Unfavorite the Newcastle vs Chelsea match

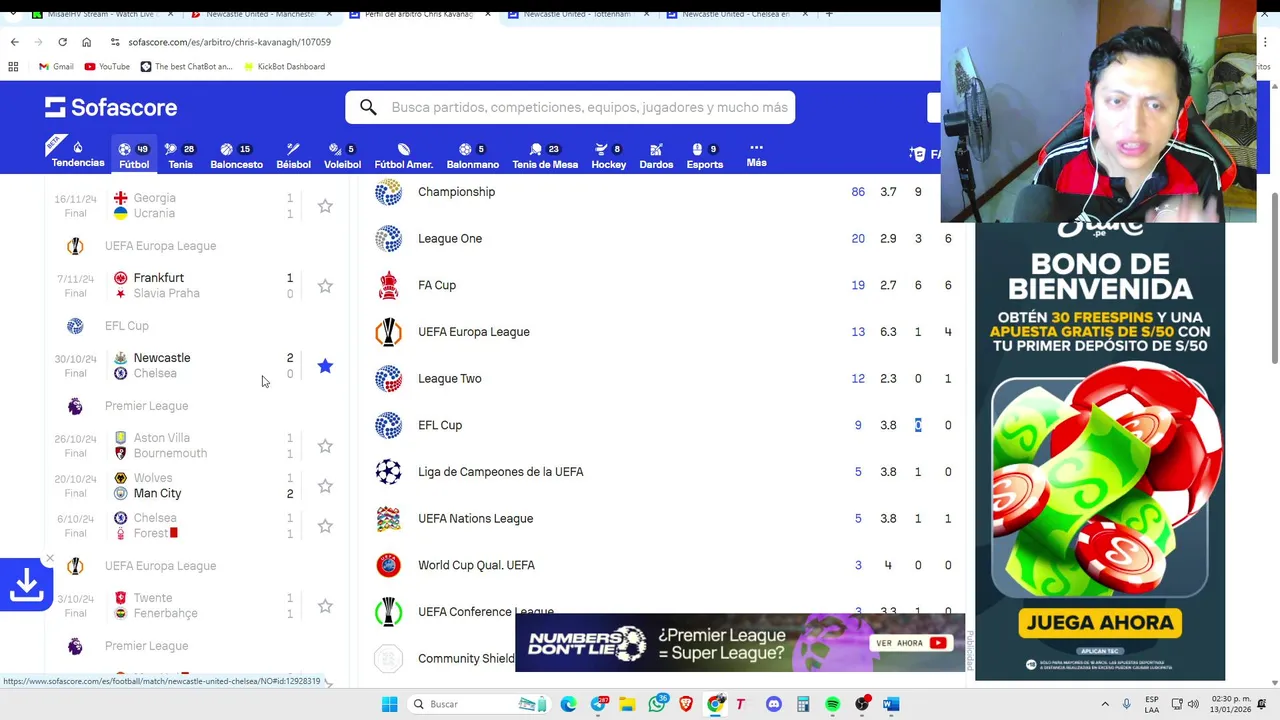coord(325,366)
